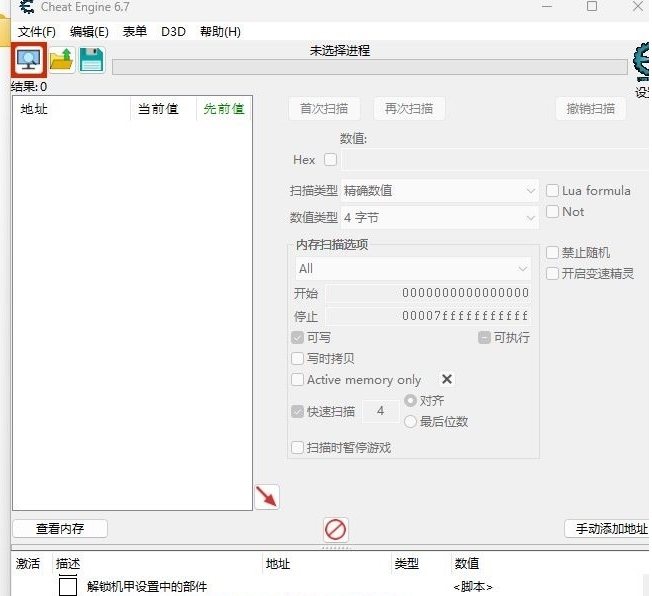Maximize the Cheat Engine window
This screenshot has height=596, width=652.
coord(592,6)
